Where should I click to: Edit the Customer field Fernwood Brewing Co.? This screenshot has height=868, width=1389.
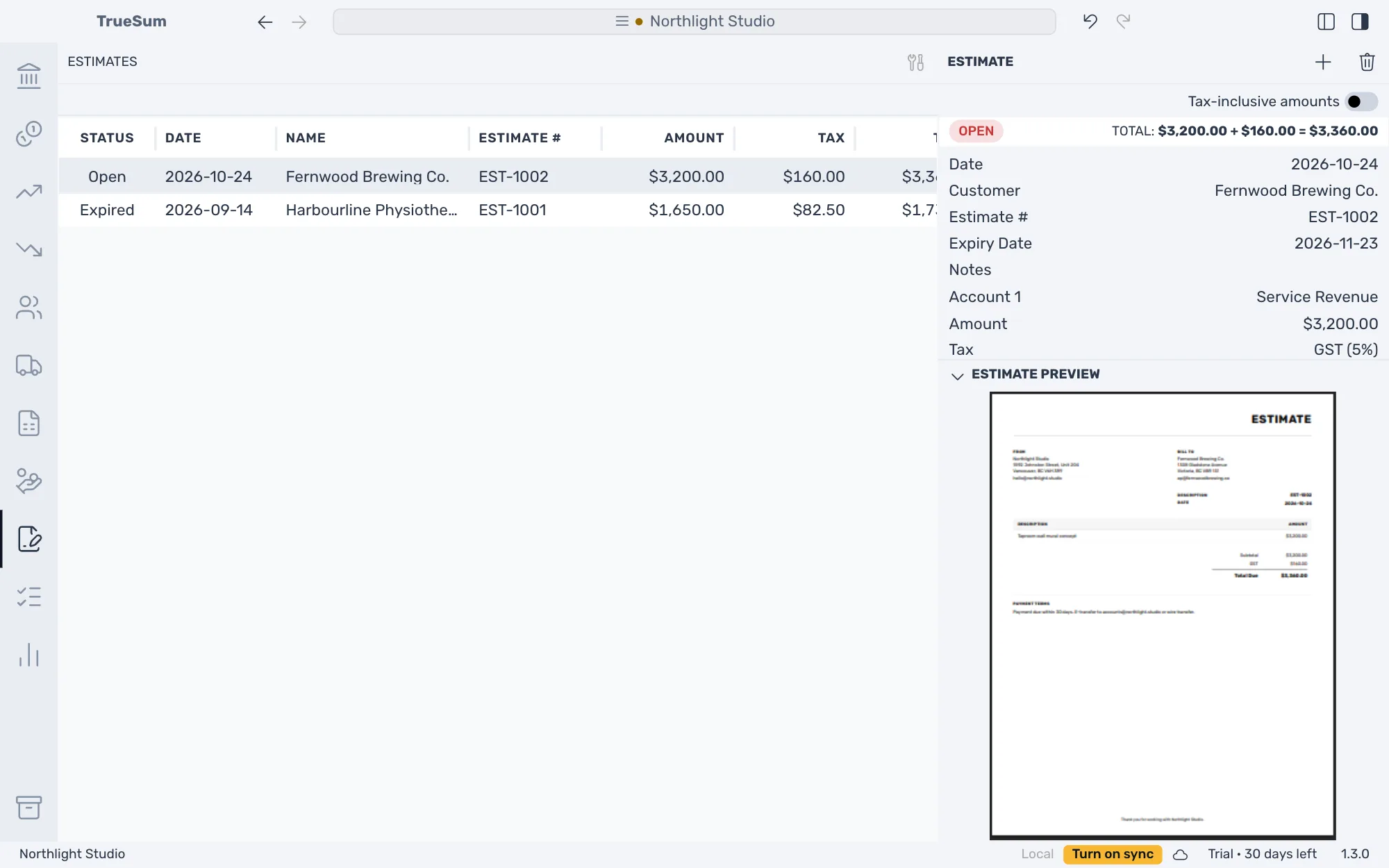(x=1163, y=190)
